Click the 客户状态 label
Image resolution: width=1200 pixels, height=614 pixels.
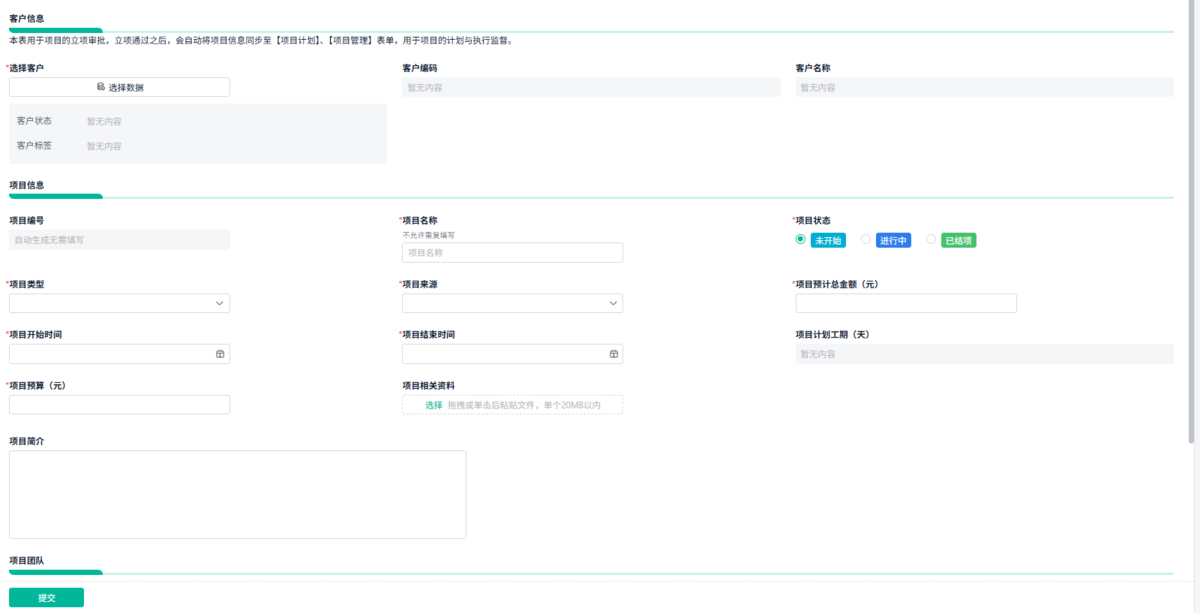pyautogui.click(x=34, y=121)
